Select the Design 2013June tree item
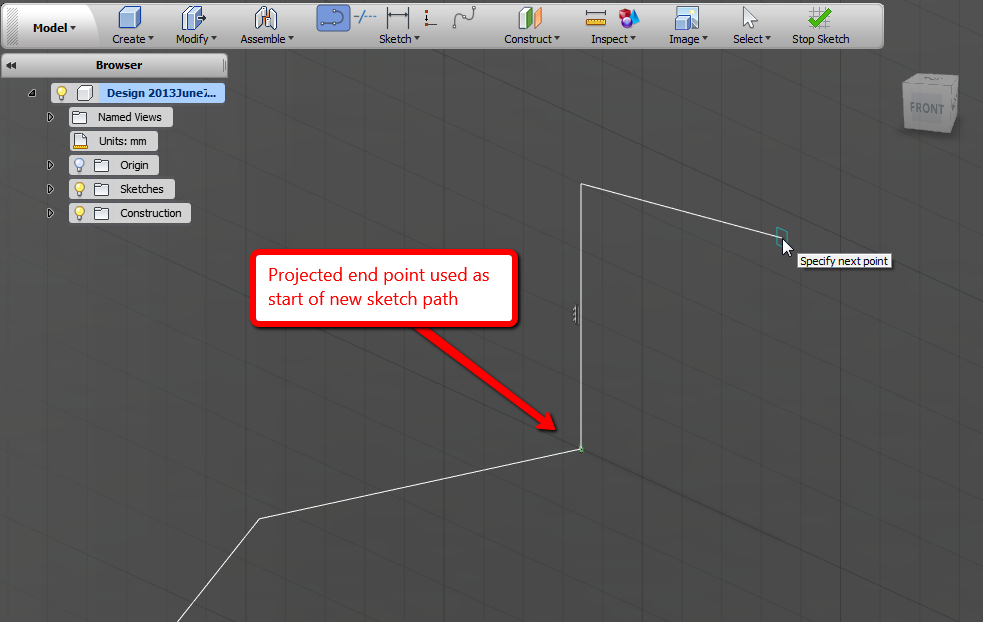 tap(161, 93)
